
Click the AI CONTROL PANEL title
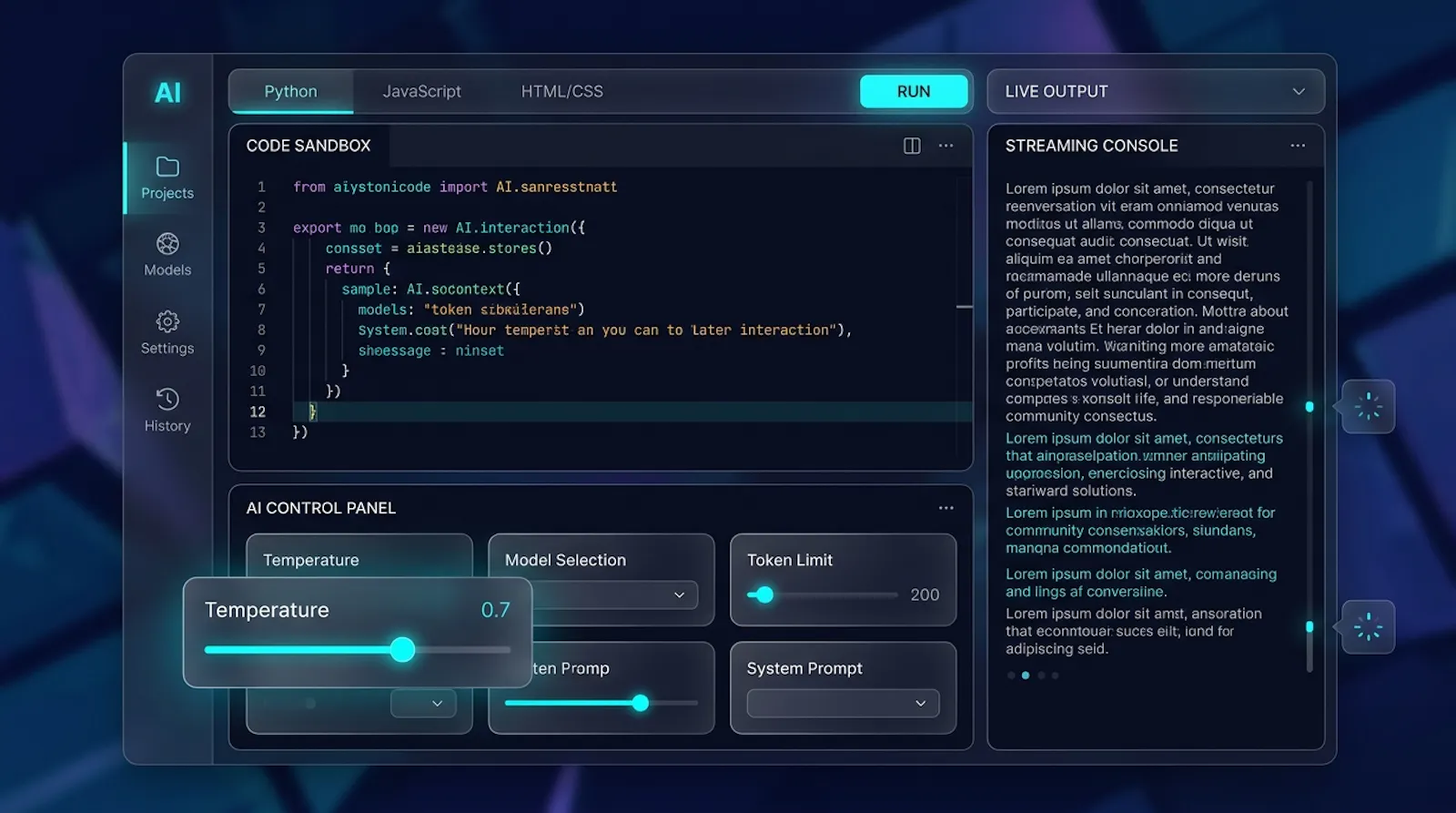(320, 508)
